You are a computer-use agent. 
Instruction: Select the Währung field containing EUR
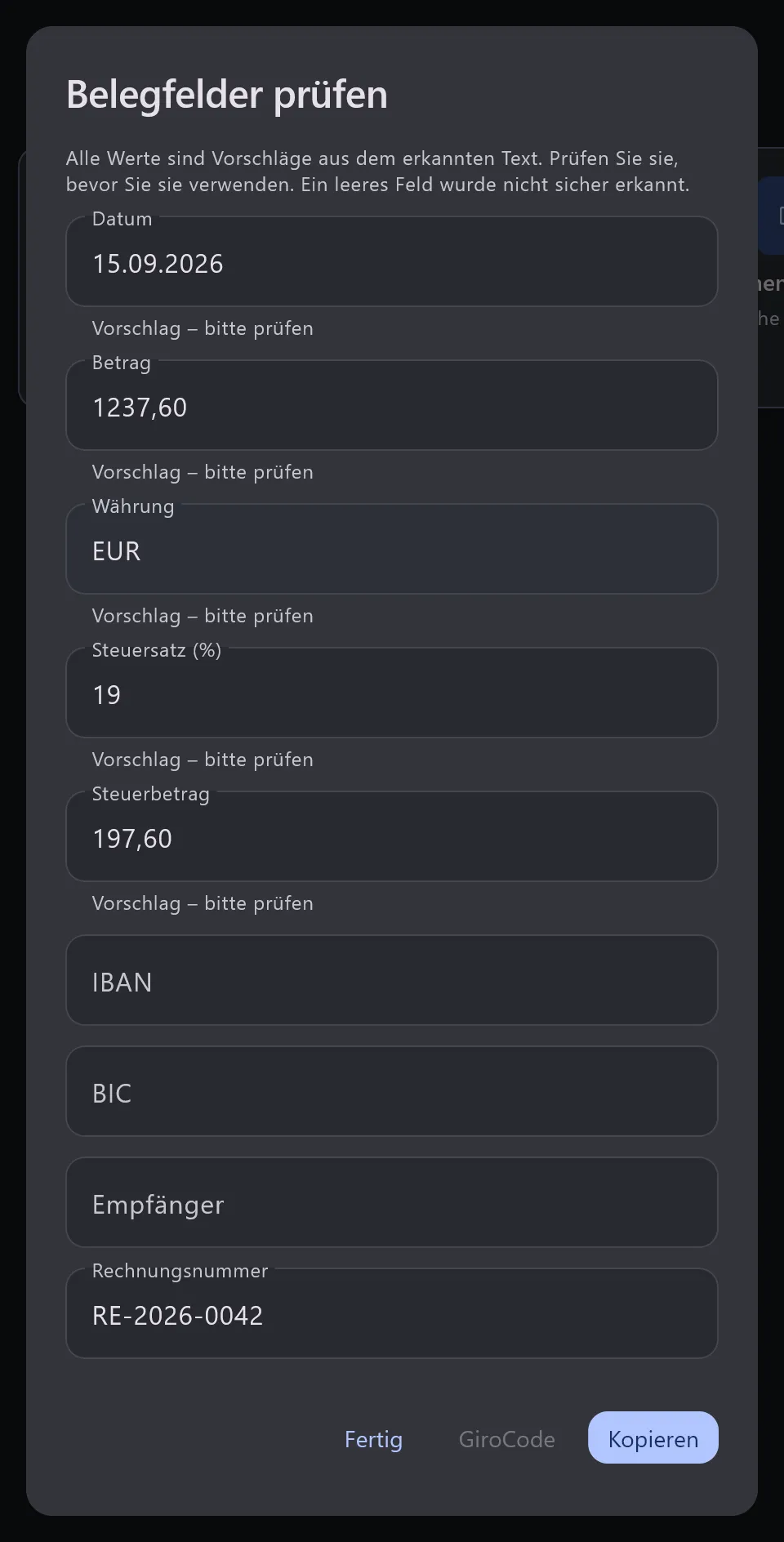[392, 549]
